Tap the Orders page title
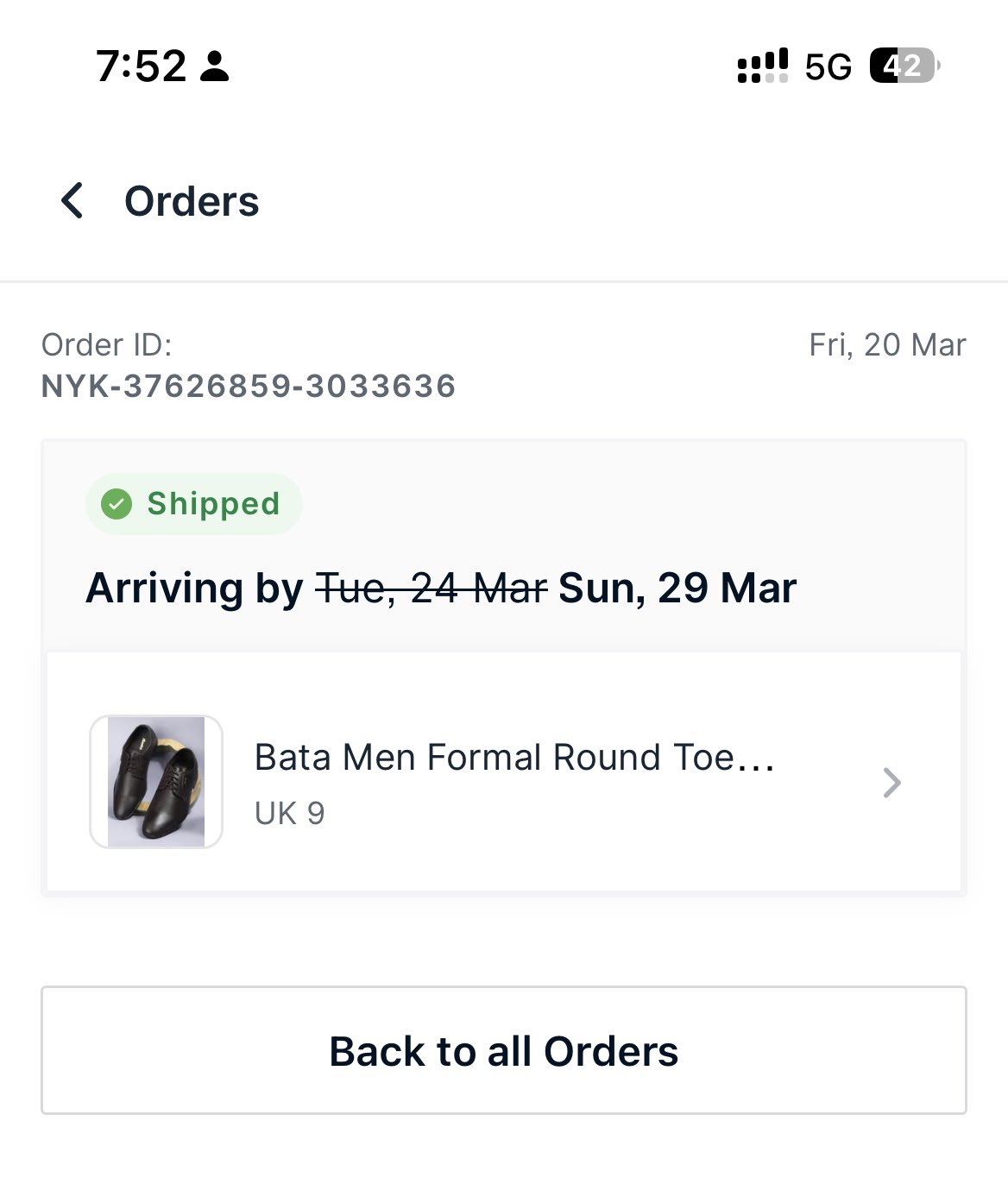Image resolution: width=1008 pixels, height=1184 pixels. pos(192,201)
